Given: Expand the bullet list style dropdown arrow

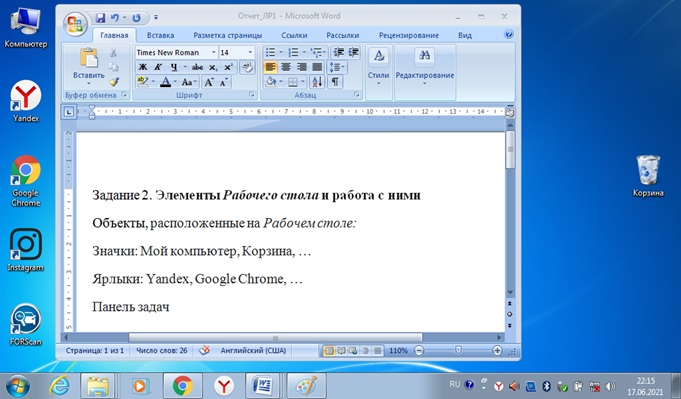Looking at the screenshot, I should click(281, 53).
